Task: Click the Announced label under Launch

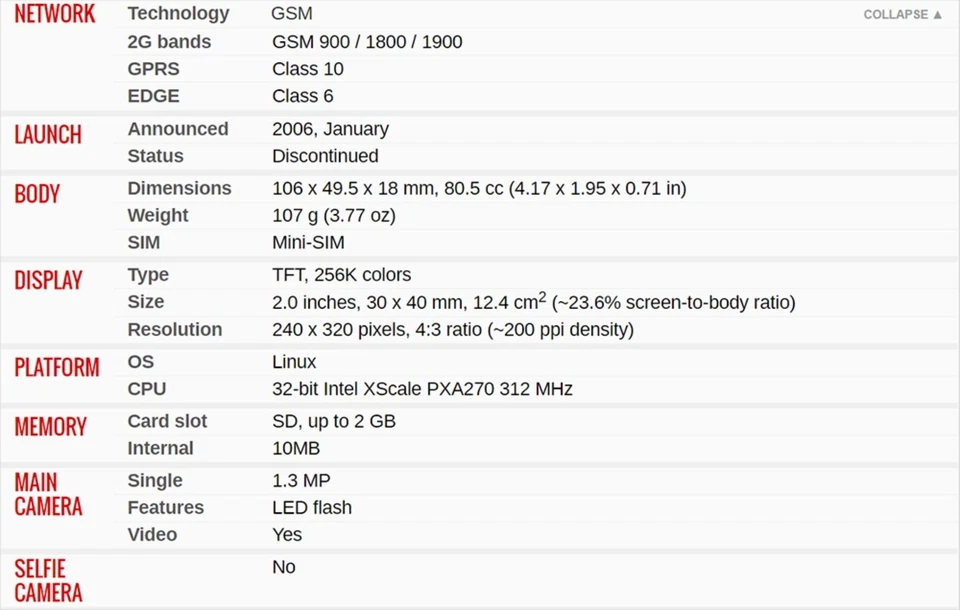Action: pos(177,129)
